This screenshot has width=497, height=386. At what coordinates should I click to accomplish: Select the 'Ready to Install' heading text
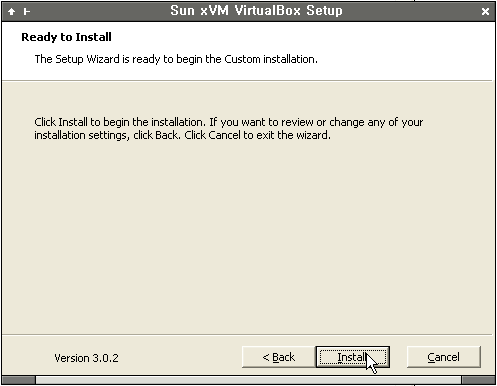click(66, 37)
